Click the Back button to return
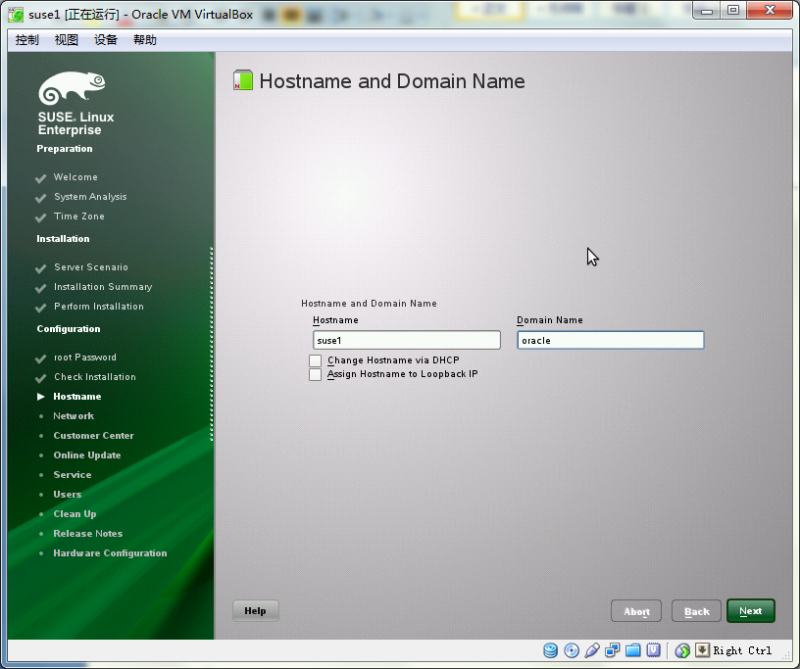The image size is (800, 669). [x=696, y=610]
